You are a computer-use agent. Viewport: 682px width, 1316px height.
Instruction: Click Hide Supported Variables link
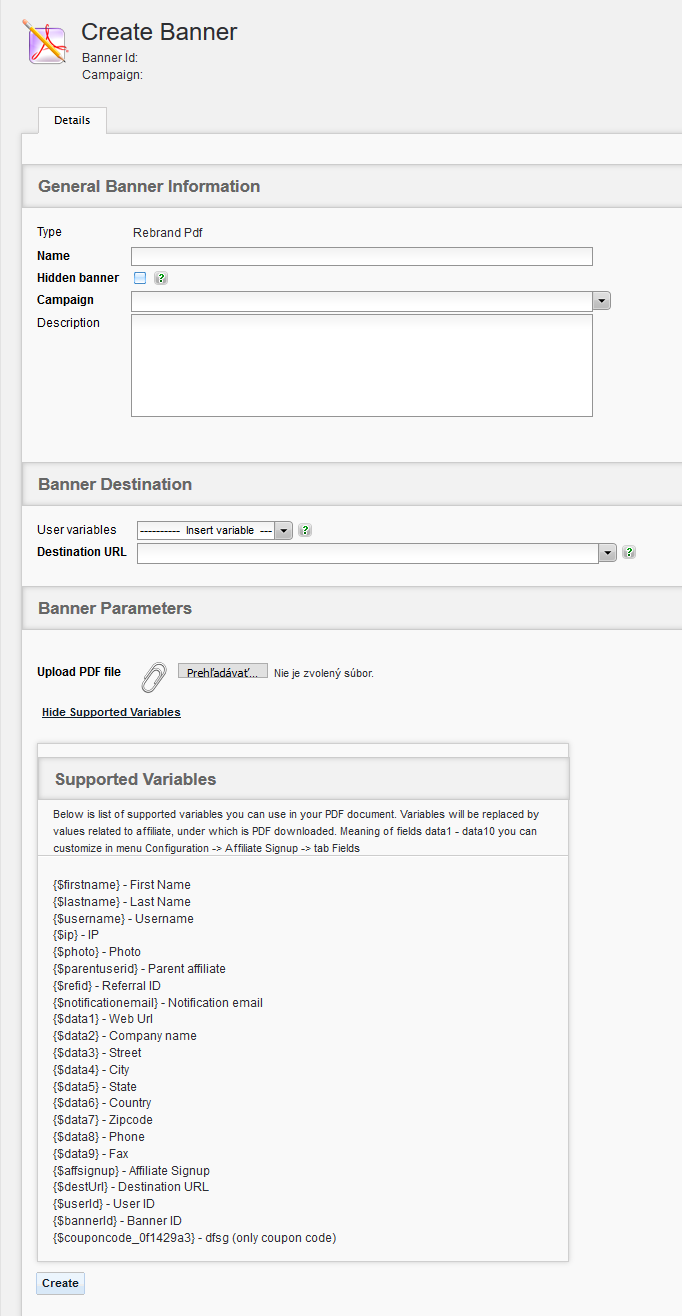tap(111, 712)
